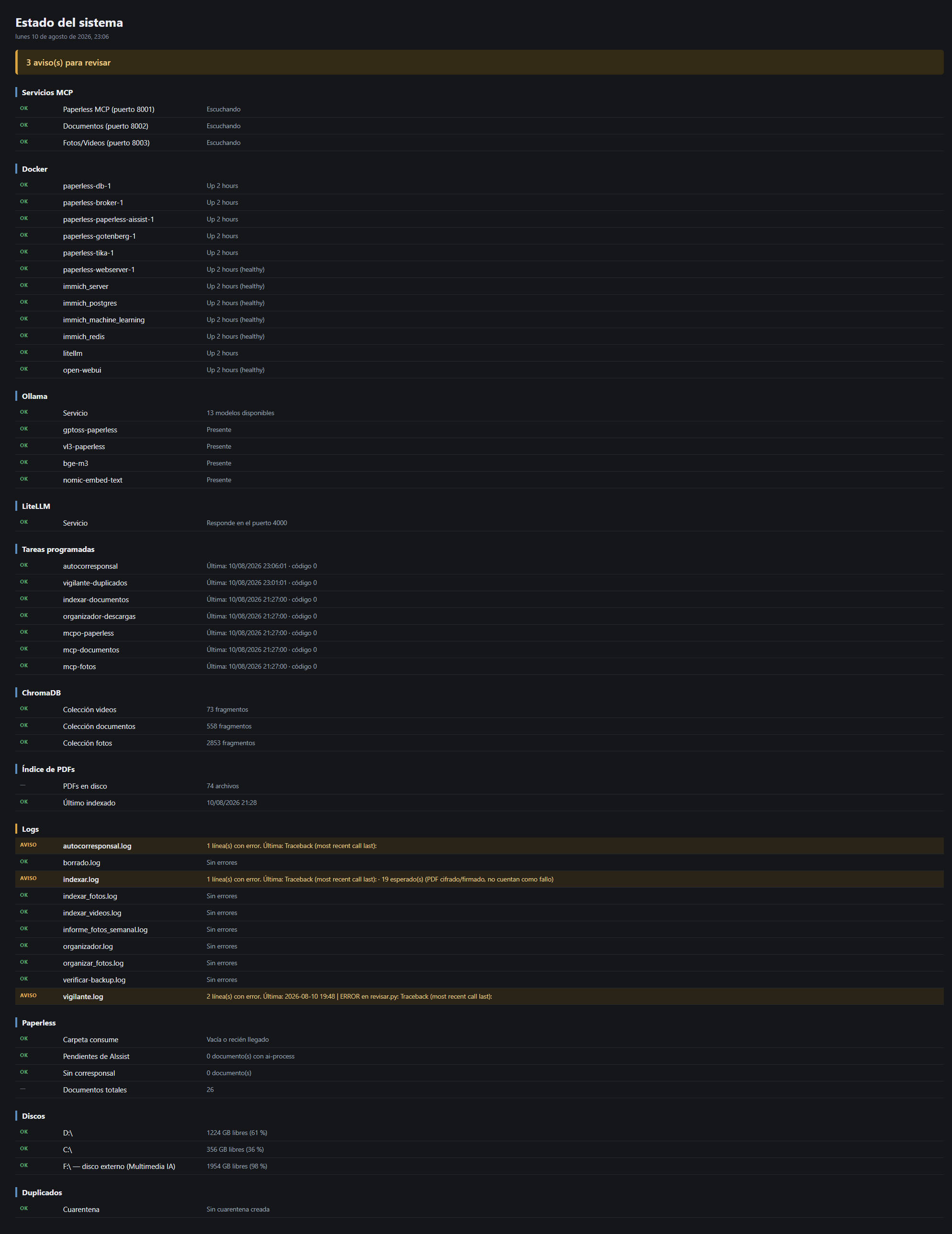
Task: Click the "mcpo-paperless" task name
Action: (x=88, y=633)
